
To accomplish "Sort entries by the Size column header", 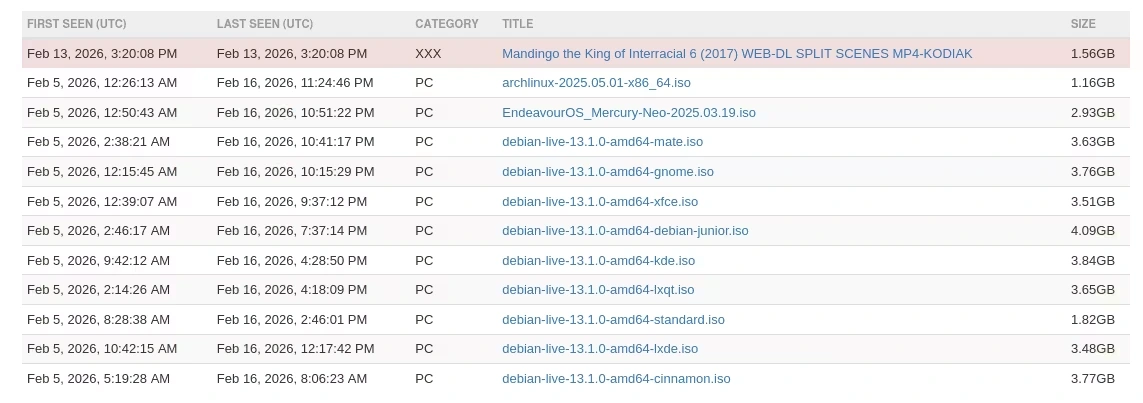I will click(x=1083, y=24).
